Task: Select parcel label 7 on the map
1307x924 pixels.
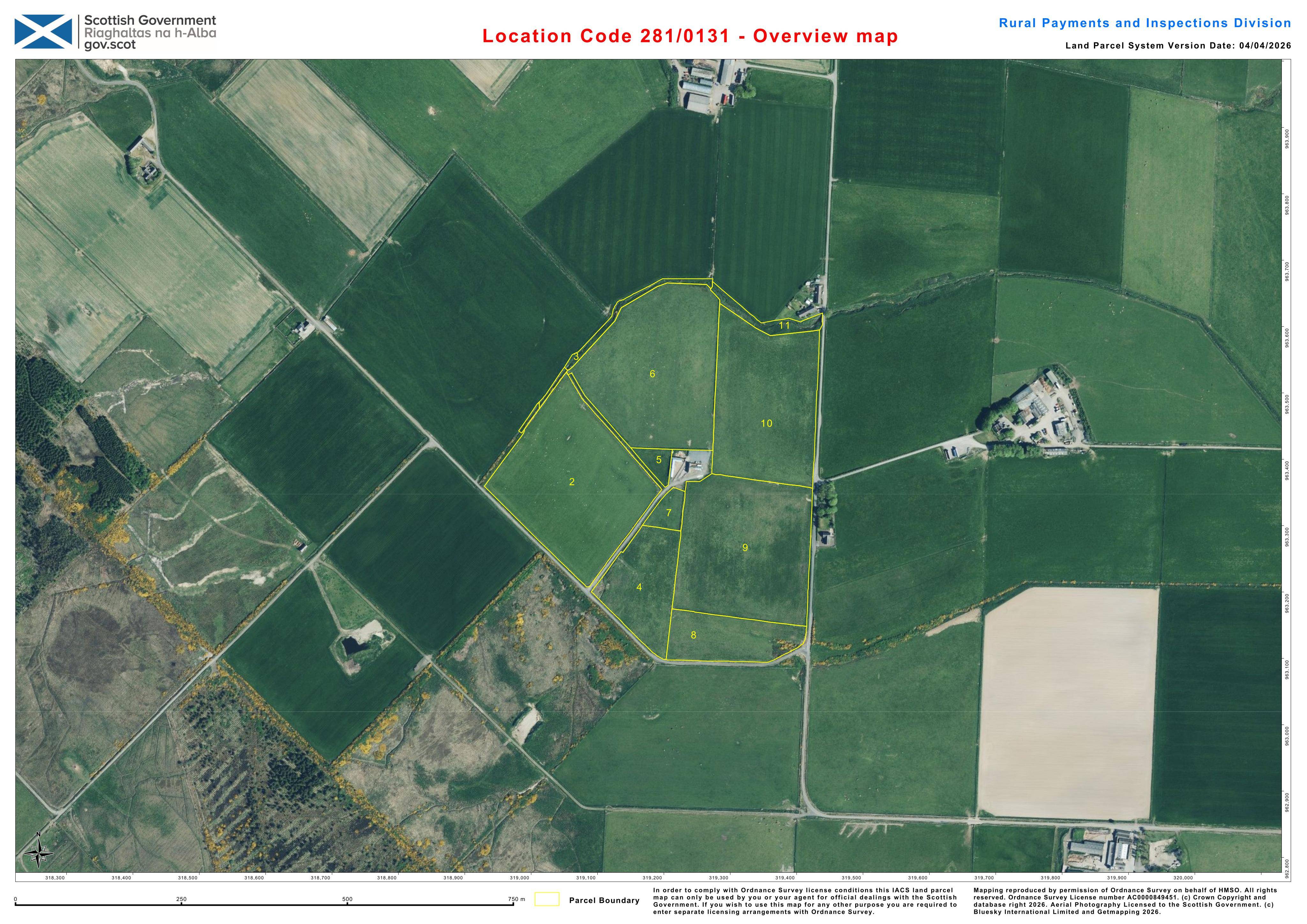Action: pyautogui.click(x=669, y=512)
